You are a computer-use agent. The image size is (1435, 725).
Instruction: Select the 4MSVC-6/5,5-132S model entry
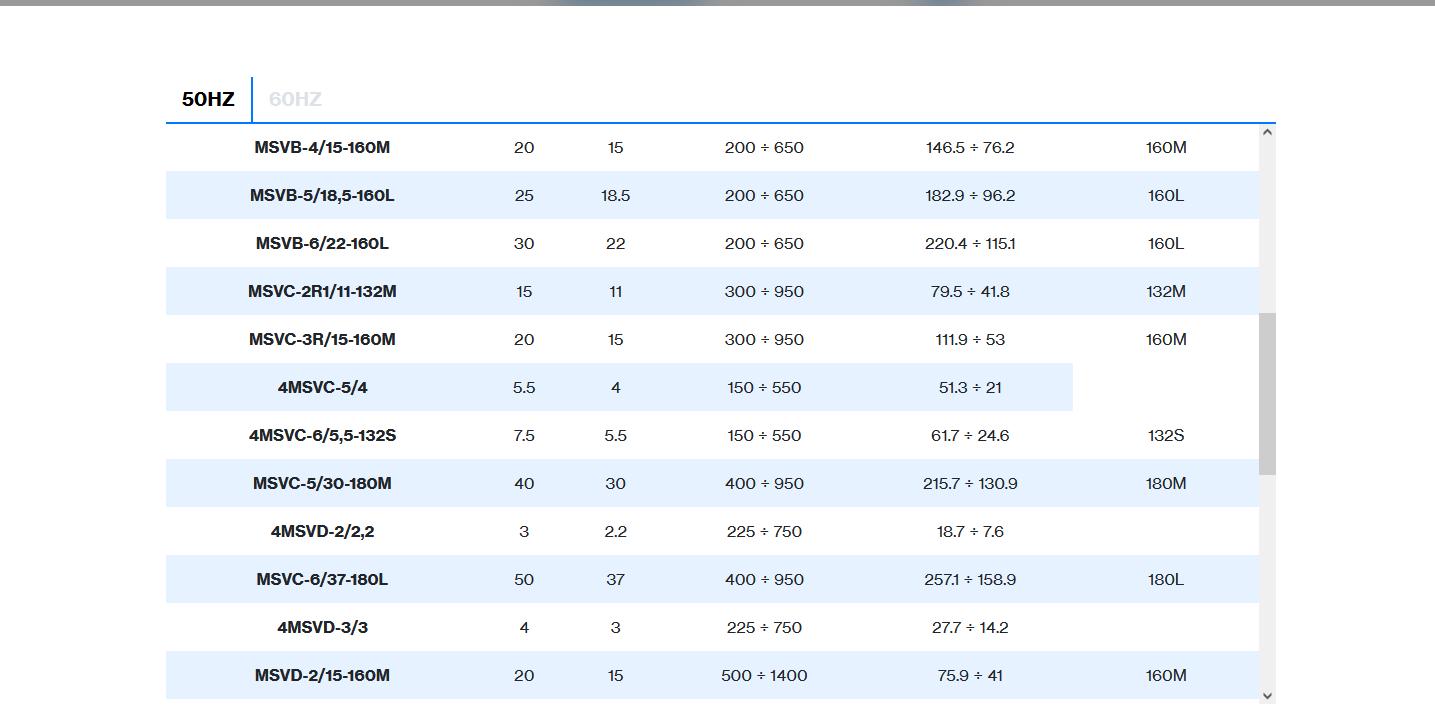[322, 436]
